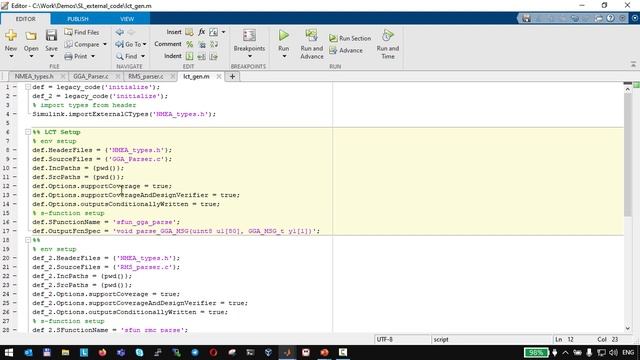Click the Advance button
640x360 pixels.
click(346, 50)
